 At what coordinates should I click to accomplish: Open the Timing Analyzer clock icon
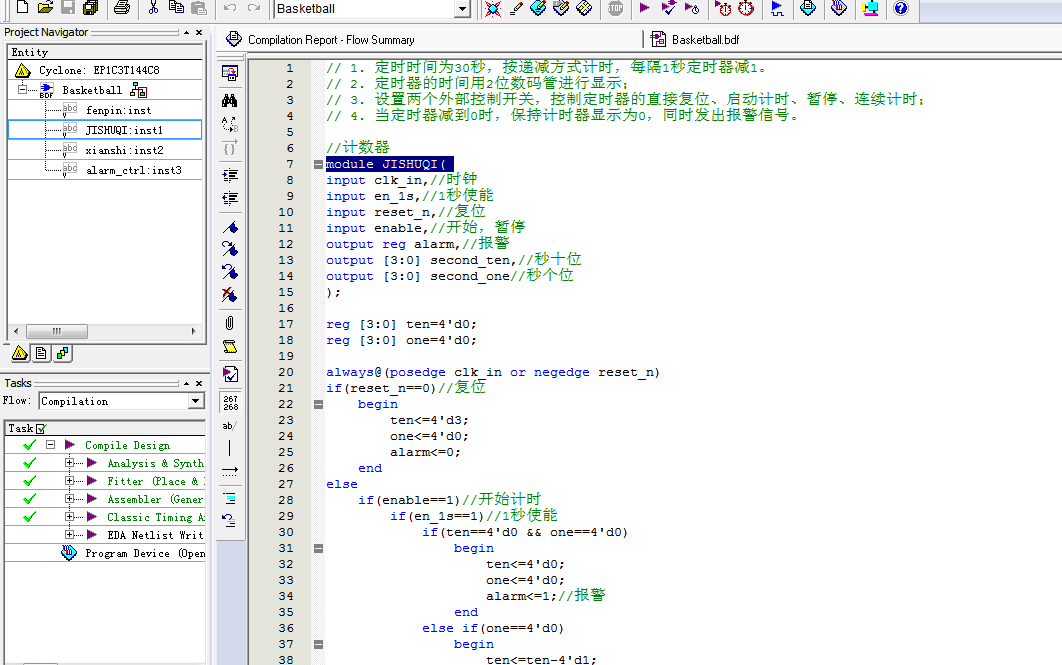click(746, 8)
